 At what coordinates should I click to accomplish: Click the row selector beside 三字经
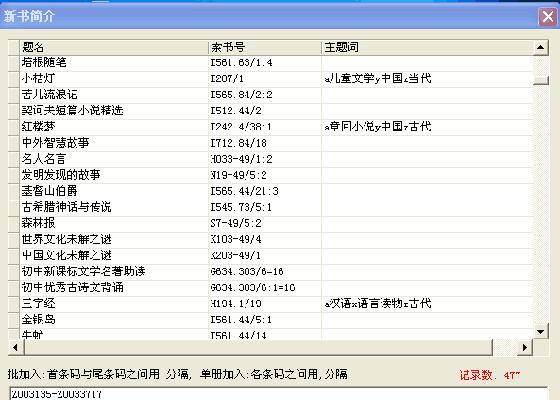[x=14, y=304]
